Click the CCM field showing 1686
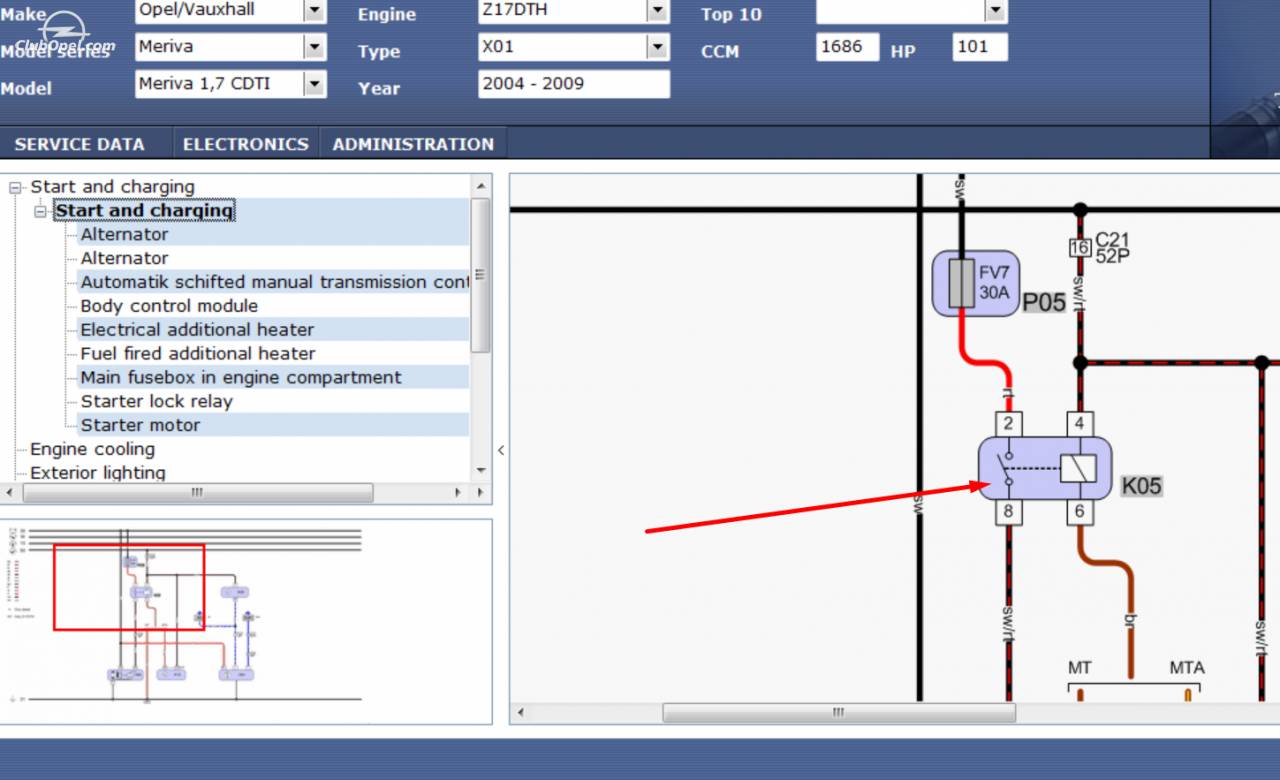The height and width of the screenshot is (780, 1280). tap(848, 47)
